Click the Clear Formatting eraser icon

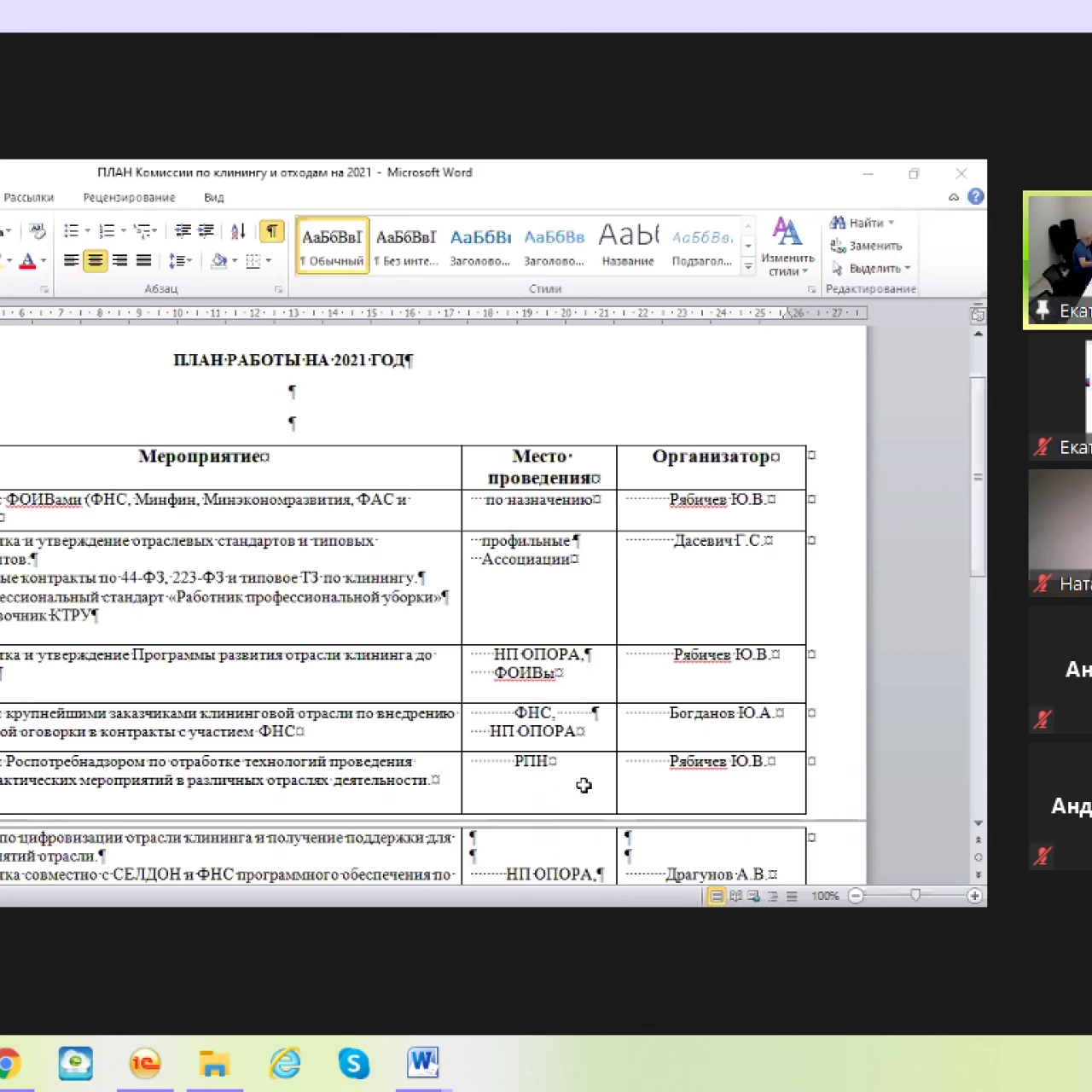(37, 231)
